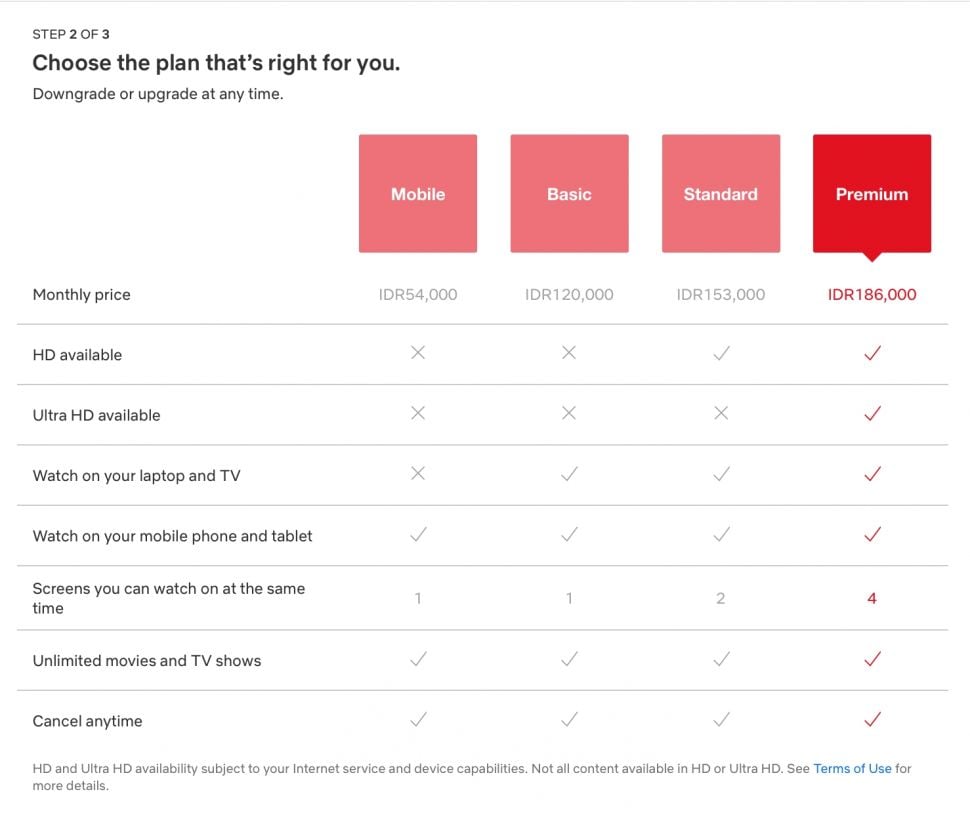Click the X mark under Mobile for Ultra HD

pyautogui.click(x=417, y=413)
